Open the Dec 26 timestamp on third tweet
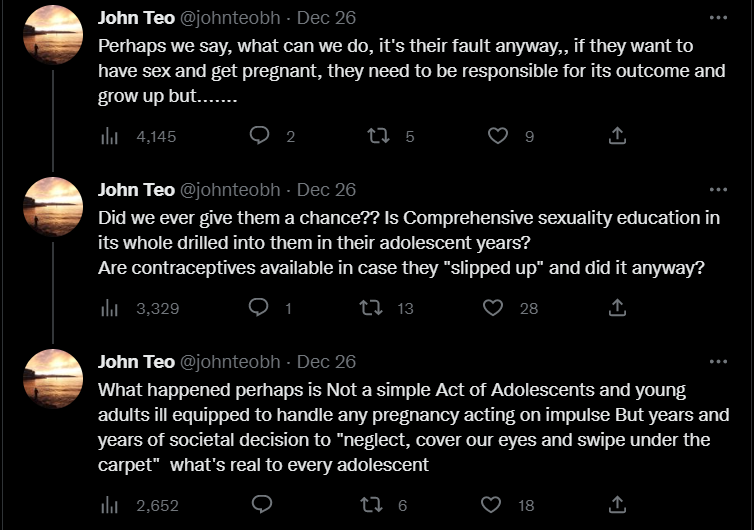 [x=326, y=362]
